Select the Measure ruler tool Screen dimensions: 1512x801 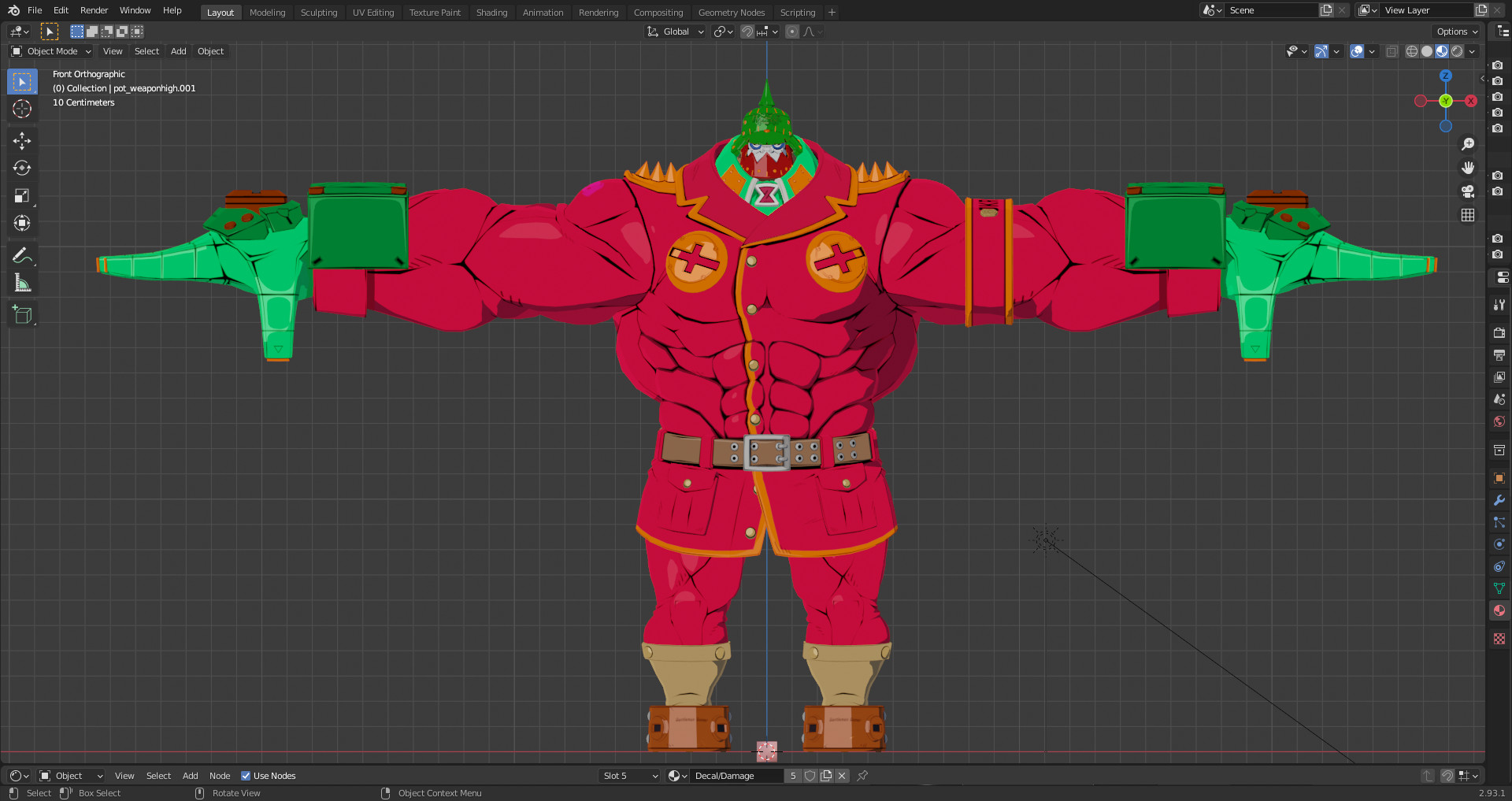click(22, 283)
